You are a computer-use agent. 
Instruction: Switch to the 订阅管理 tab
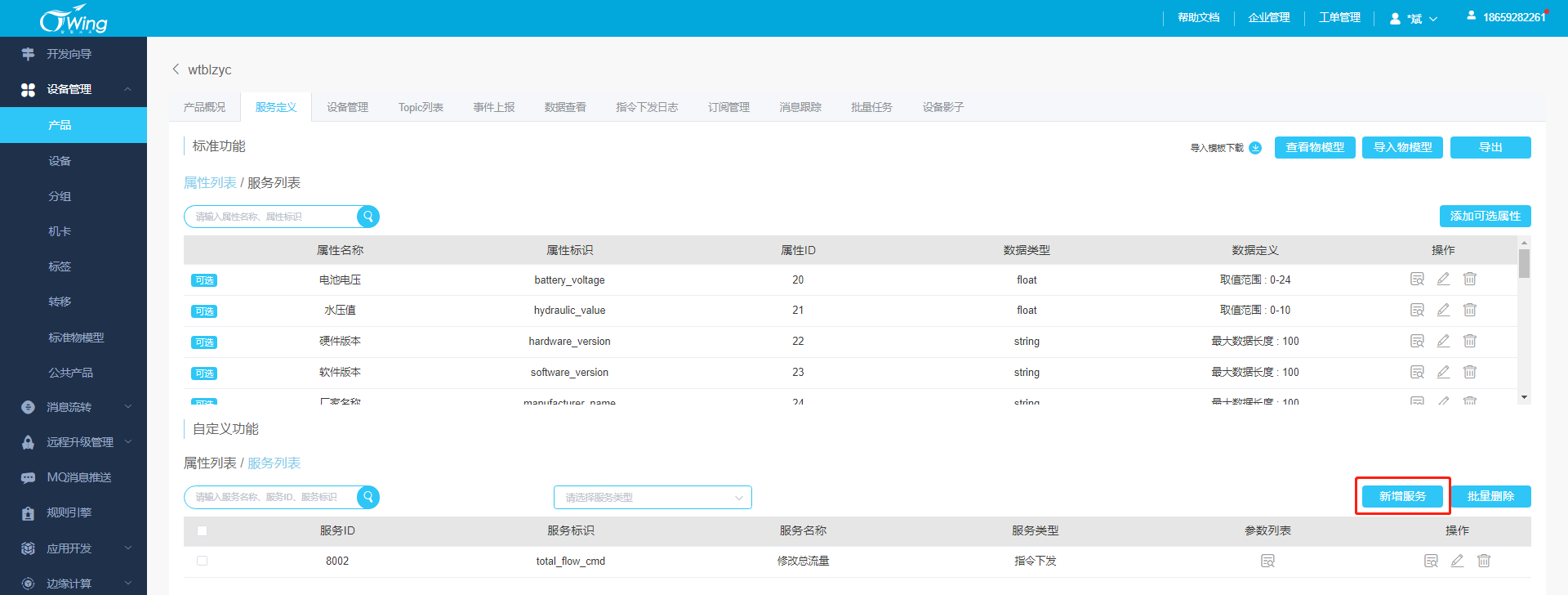click(728, 107)
